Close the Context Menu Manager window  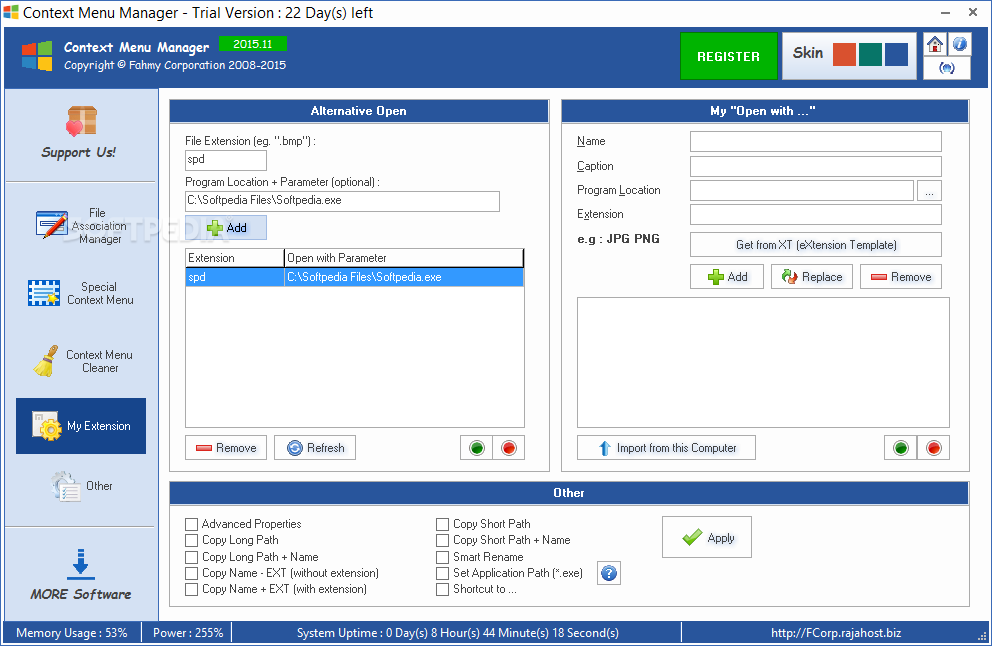click(x=973, y=13)
